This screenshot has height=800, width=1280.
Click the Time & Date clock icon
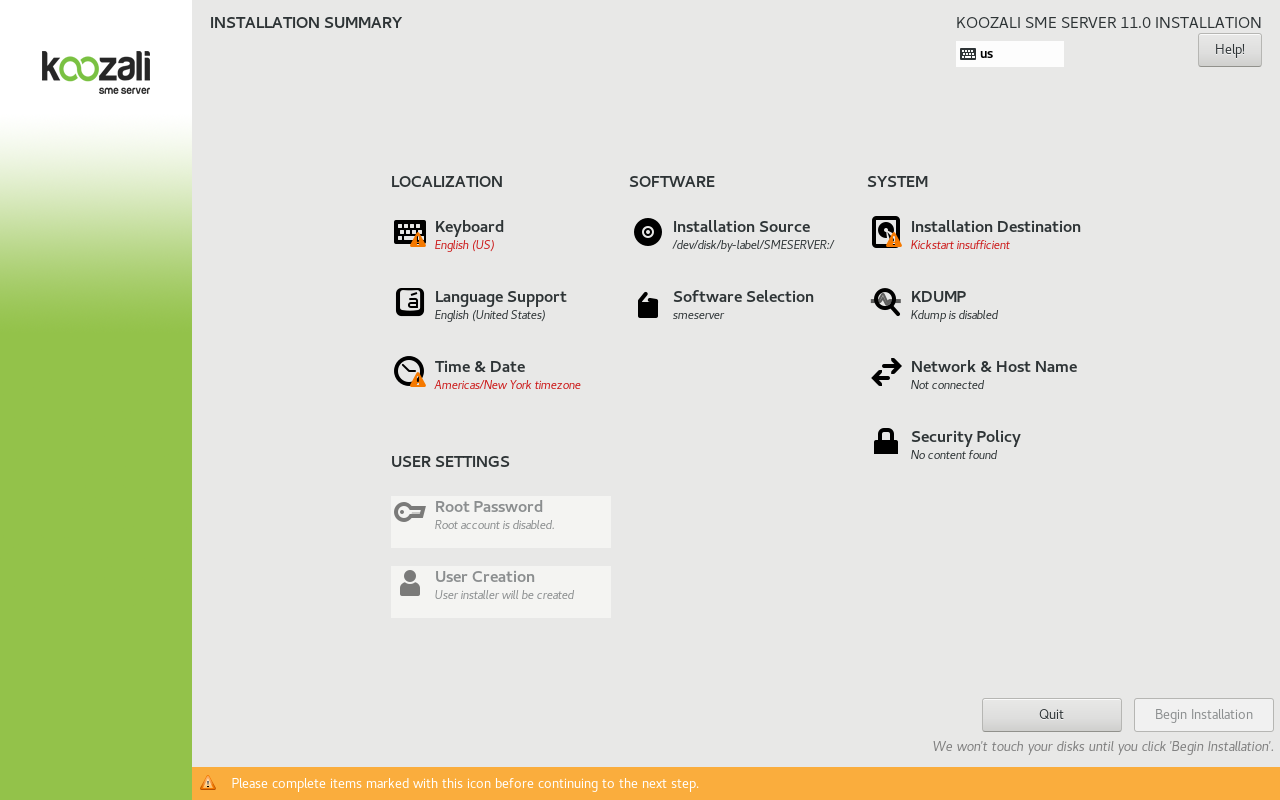[410, 372]
